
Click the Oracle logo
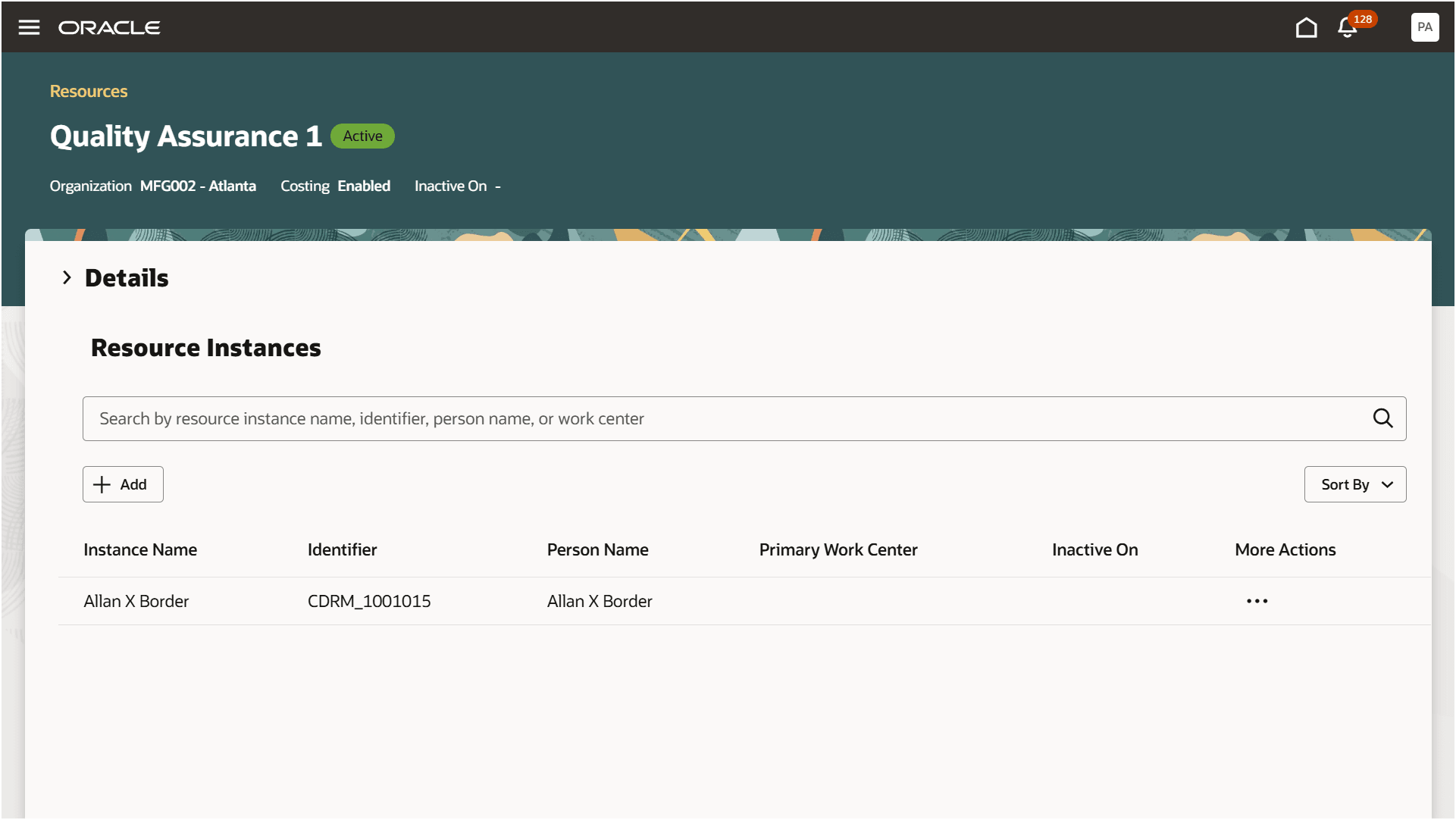click(x=109, y=27)
